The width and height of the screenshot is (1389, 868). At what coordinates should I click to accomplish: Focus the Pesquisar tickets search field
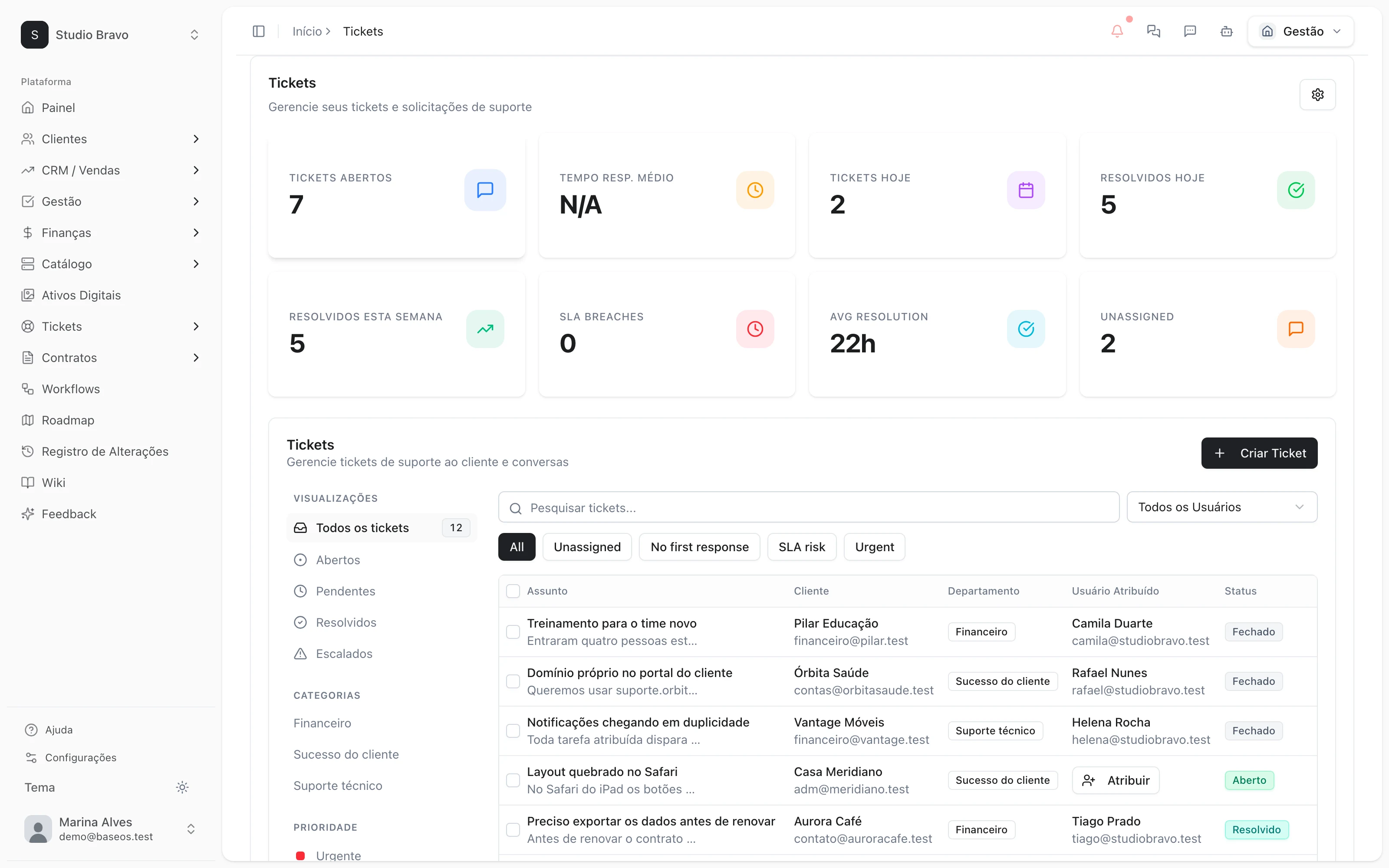tap(808, 507)
